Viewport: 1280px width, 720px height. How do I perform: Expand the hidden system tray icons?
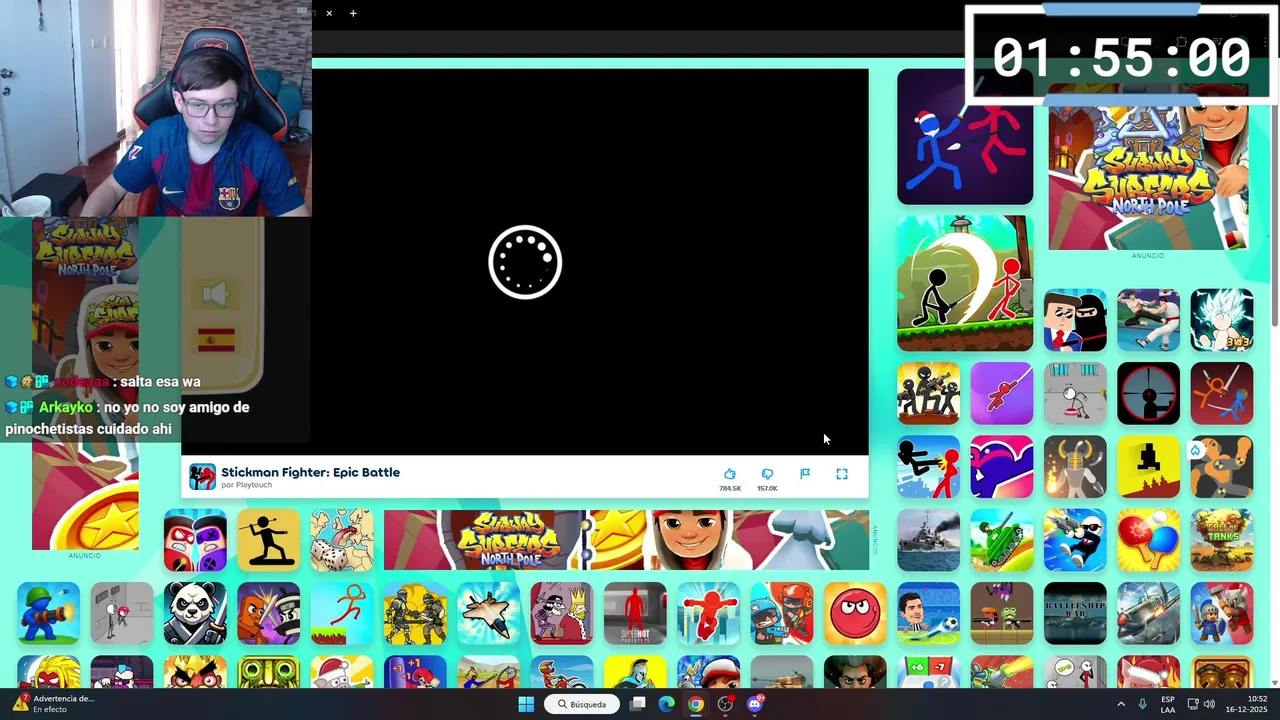tap(1120, 704)
